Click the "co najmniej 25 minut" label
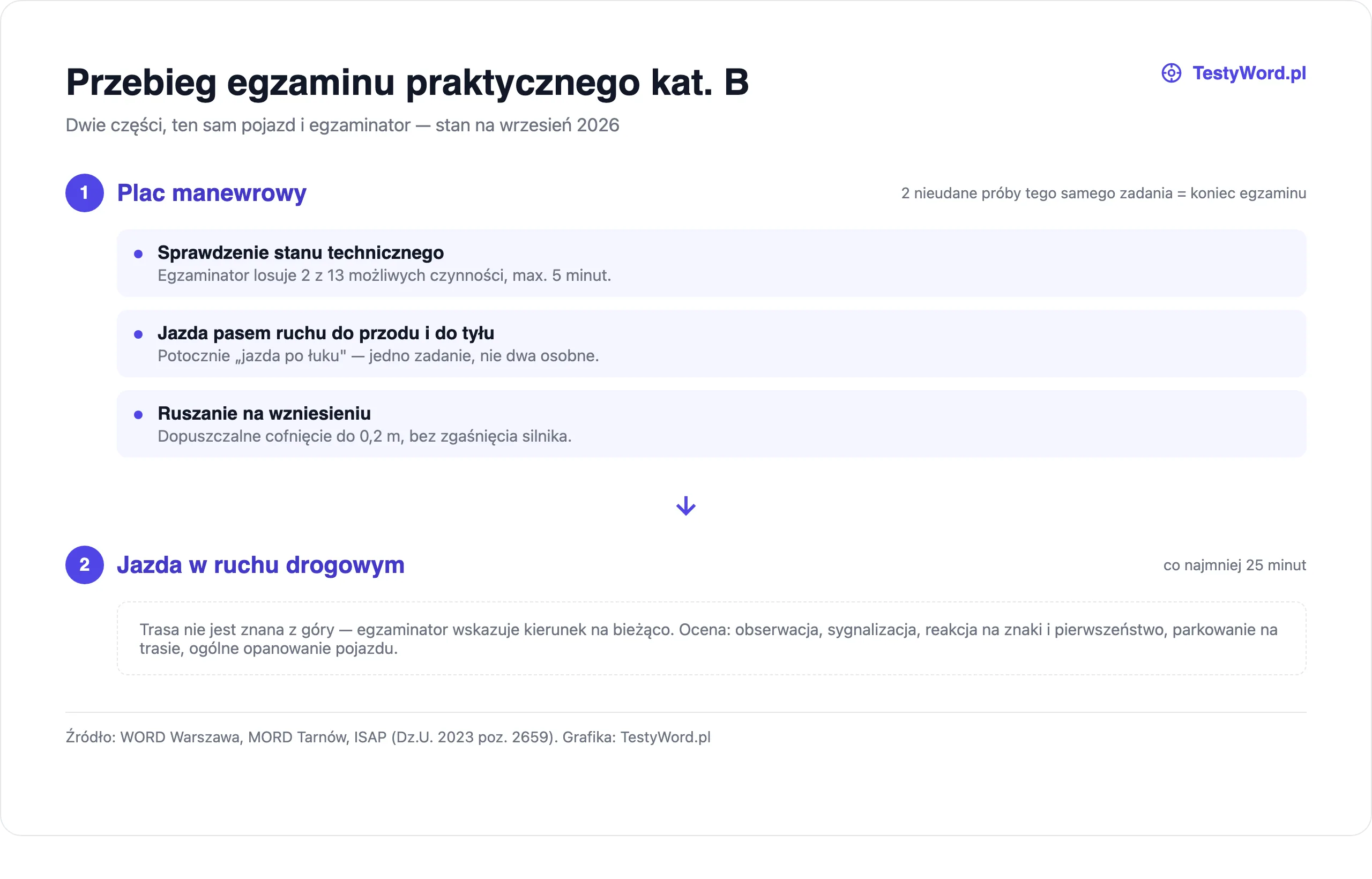 pyautogui.click(x=1235, y=565)
